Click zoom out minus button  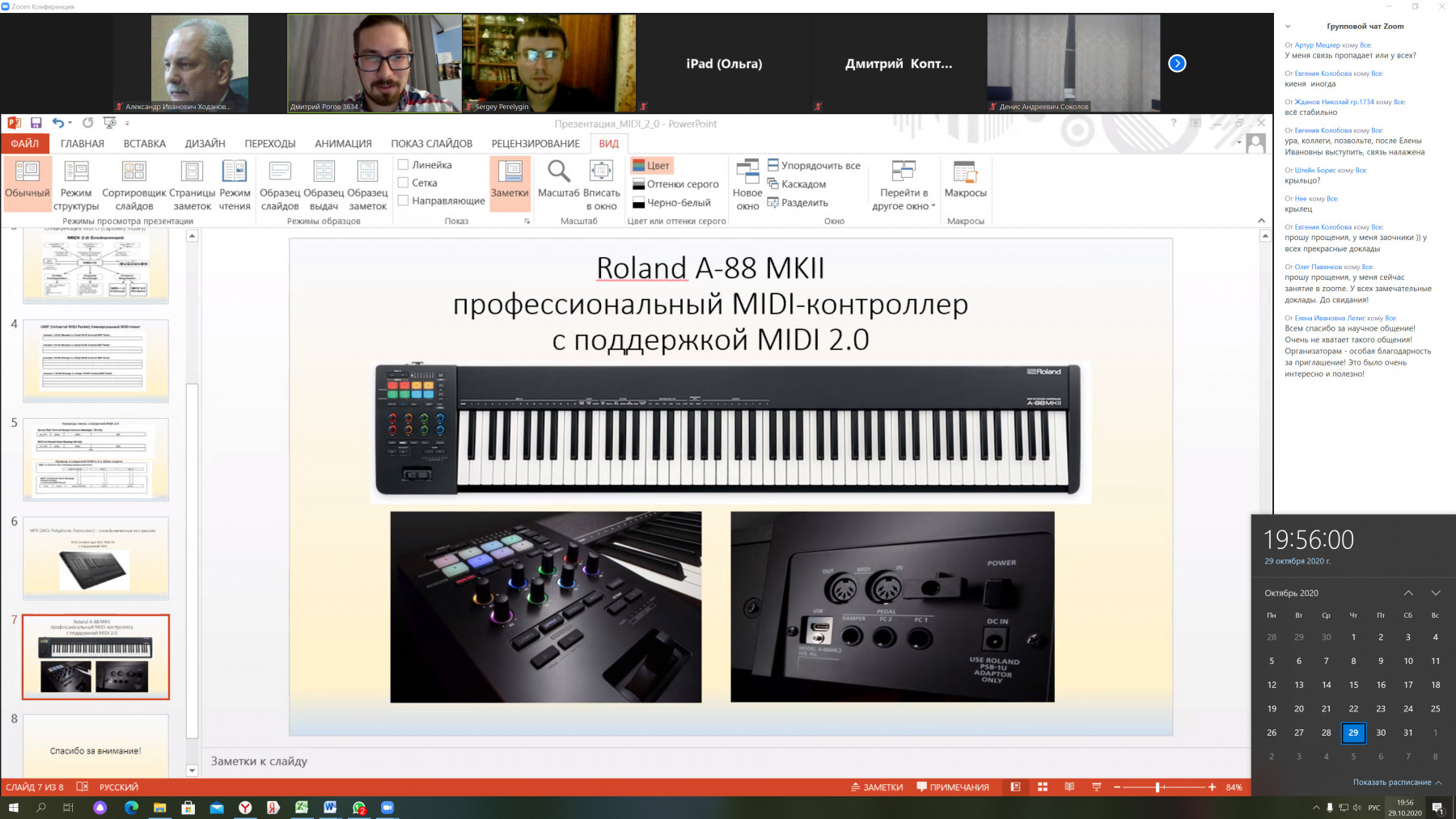coord(1117,787)
